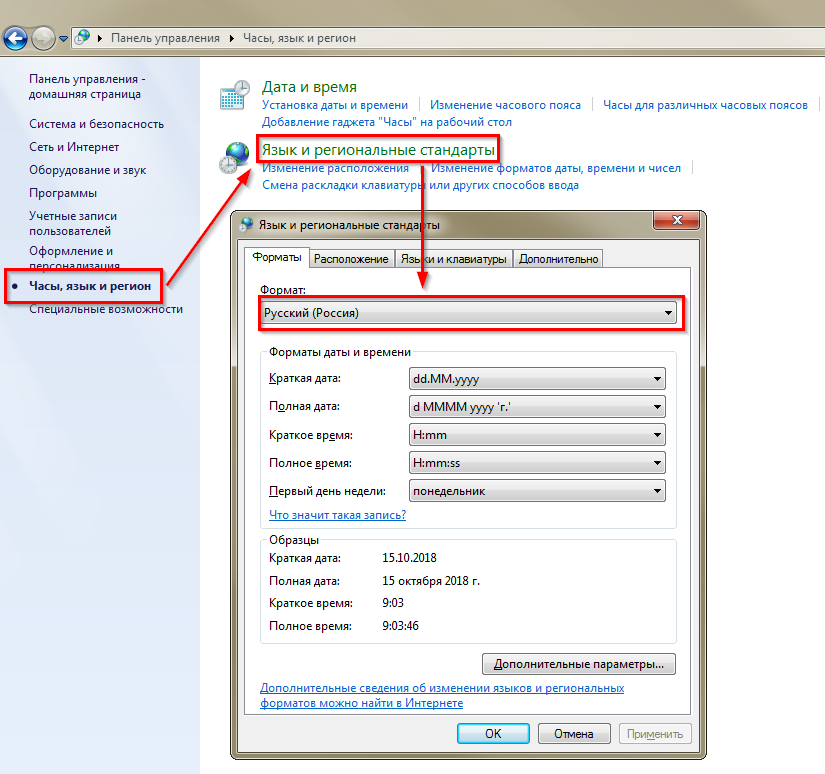Click Смена раскладки клавиатуры link
This screenshot has height=774, width=825.
[x=420, y=185]
